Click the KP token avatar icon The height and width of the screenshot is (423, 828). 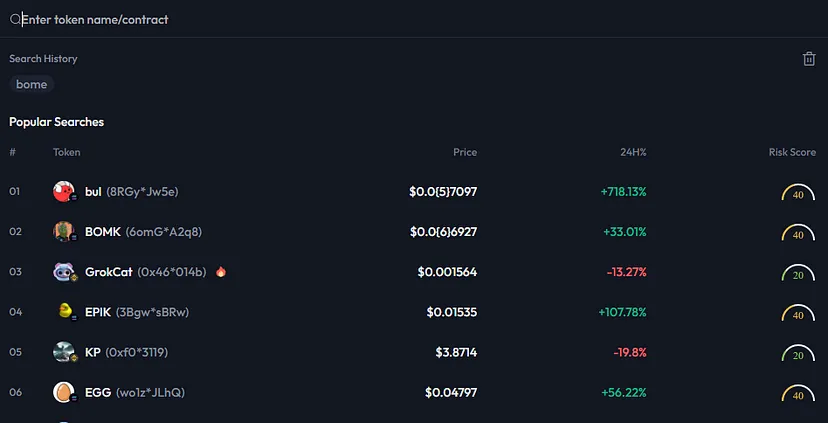click(x=64, y=352)
